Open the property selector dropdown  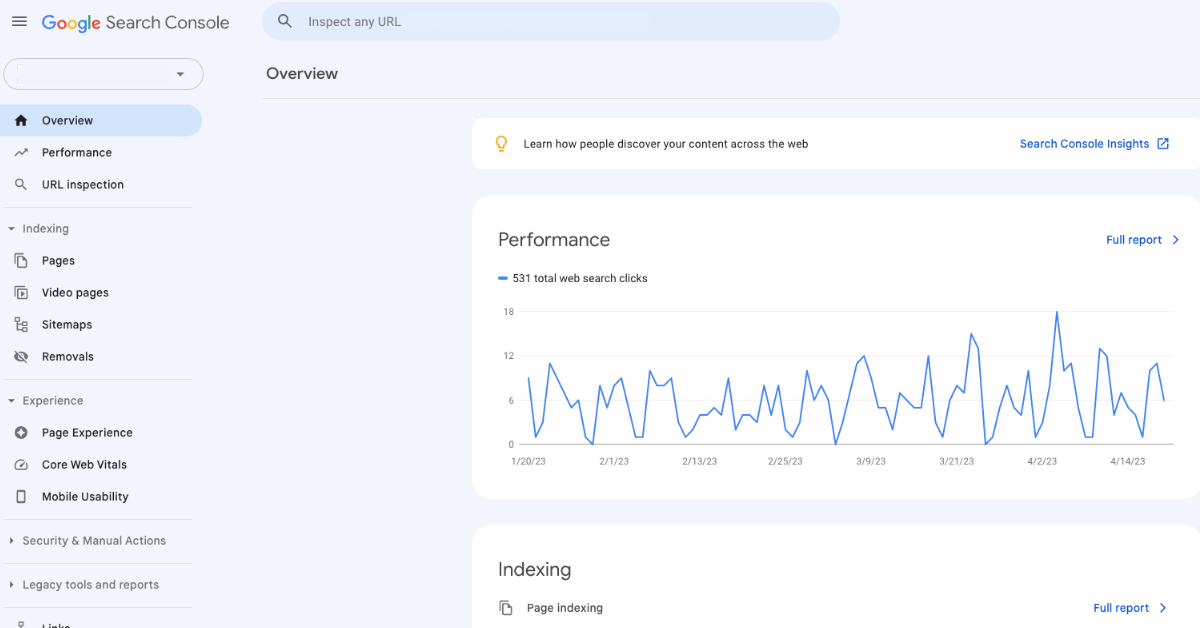[x=104, y=74]
